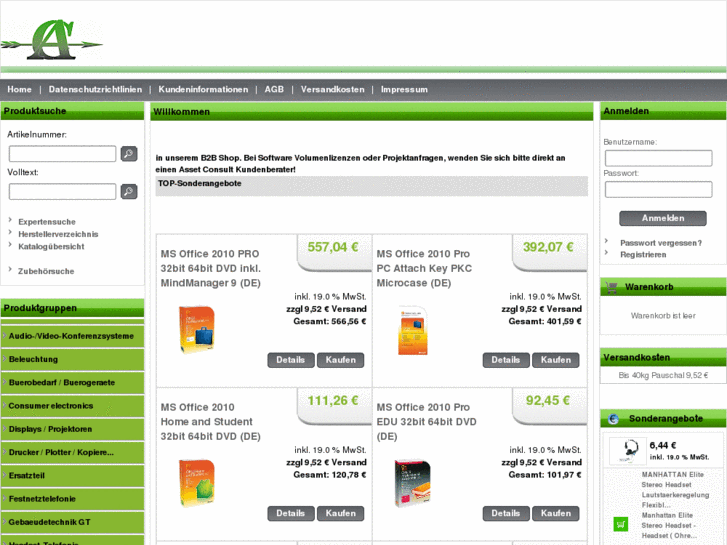Click the 392,07 € price tag
The image size is (727, 545).
(548, 247)
